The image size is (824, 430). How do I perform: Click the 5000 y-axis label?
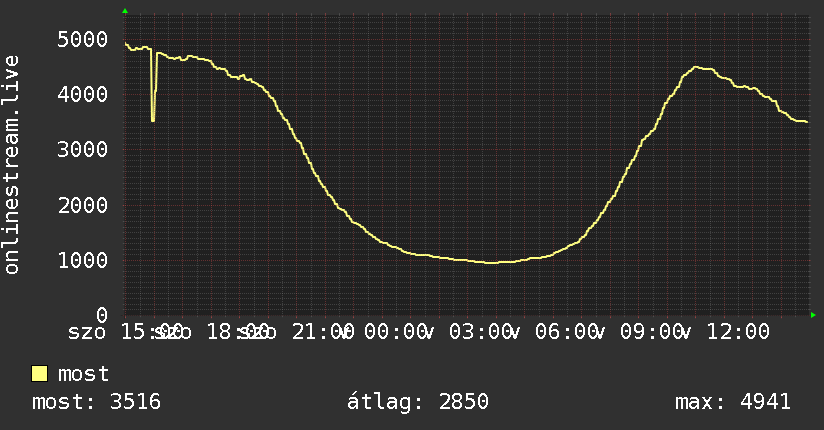point(83,39)
